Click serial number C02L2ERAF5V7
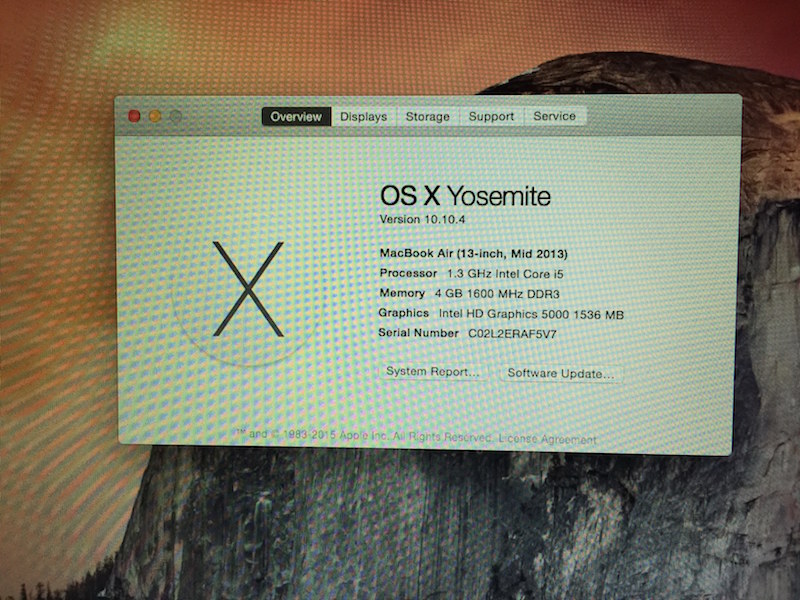 click(x=512, y=334)
